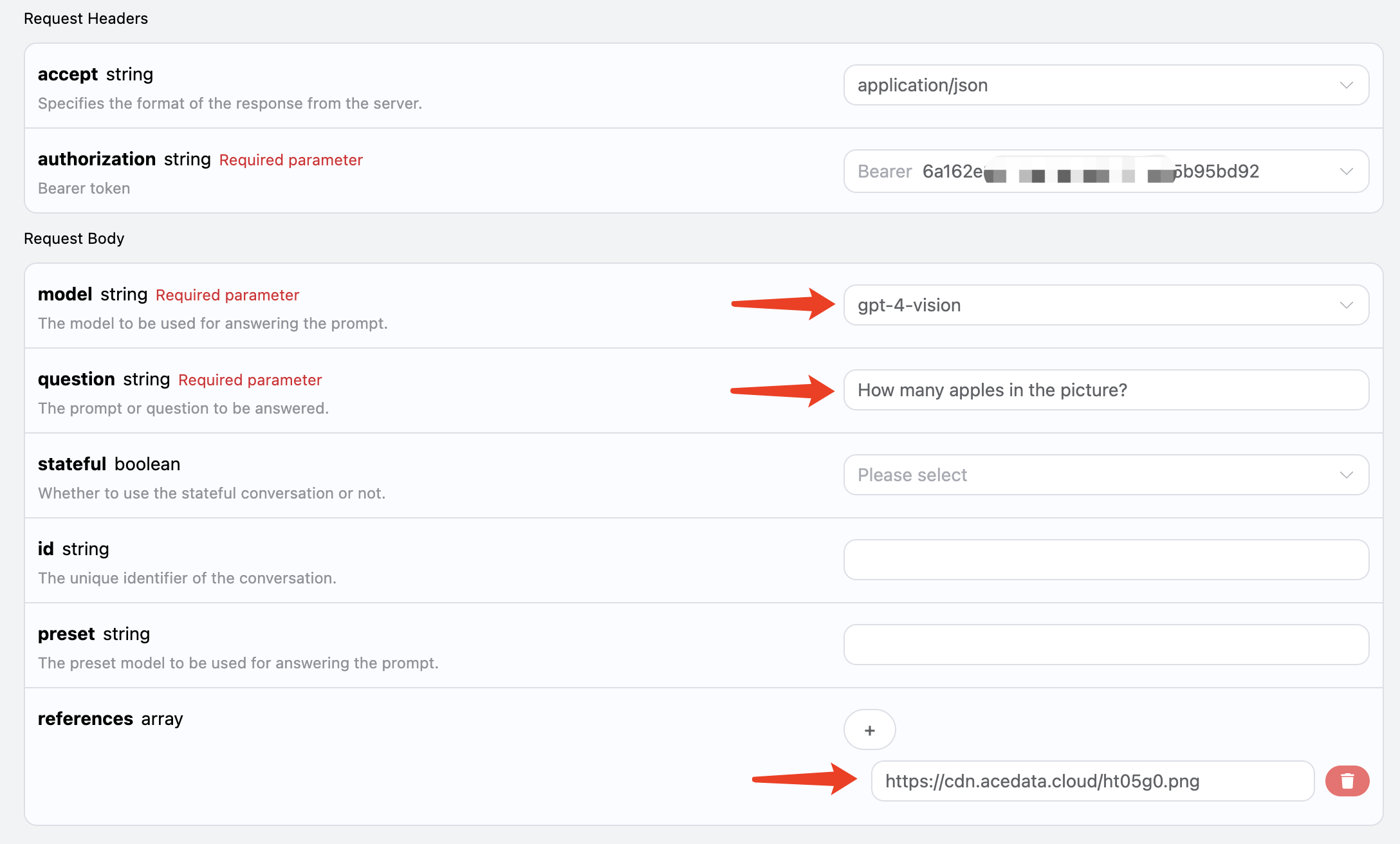Open the accept format dropdown
1400x844 pixels.
click(x=1105, y=85)
